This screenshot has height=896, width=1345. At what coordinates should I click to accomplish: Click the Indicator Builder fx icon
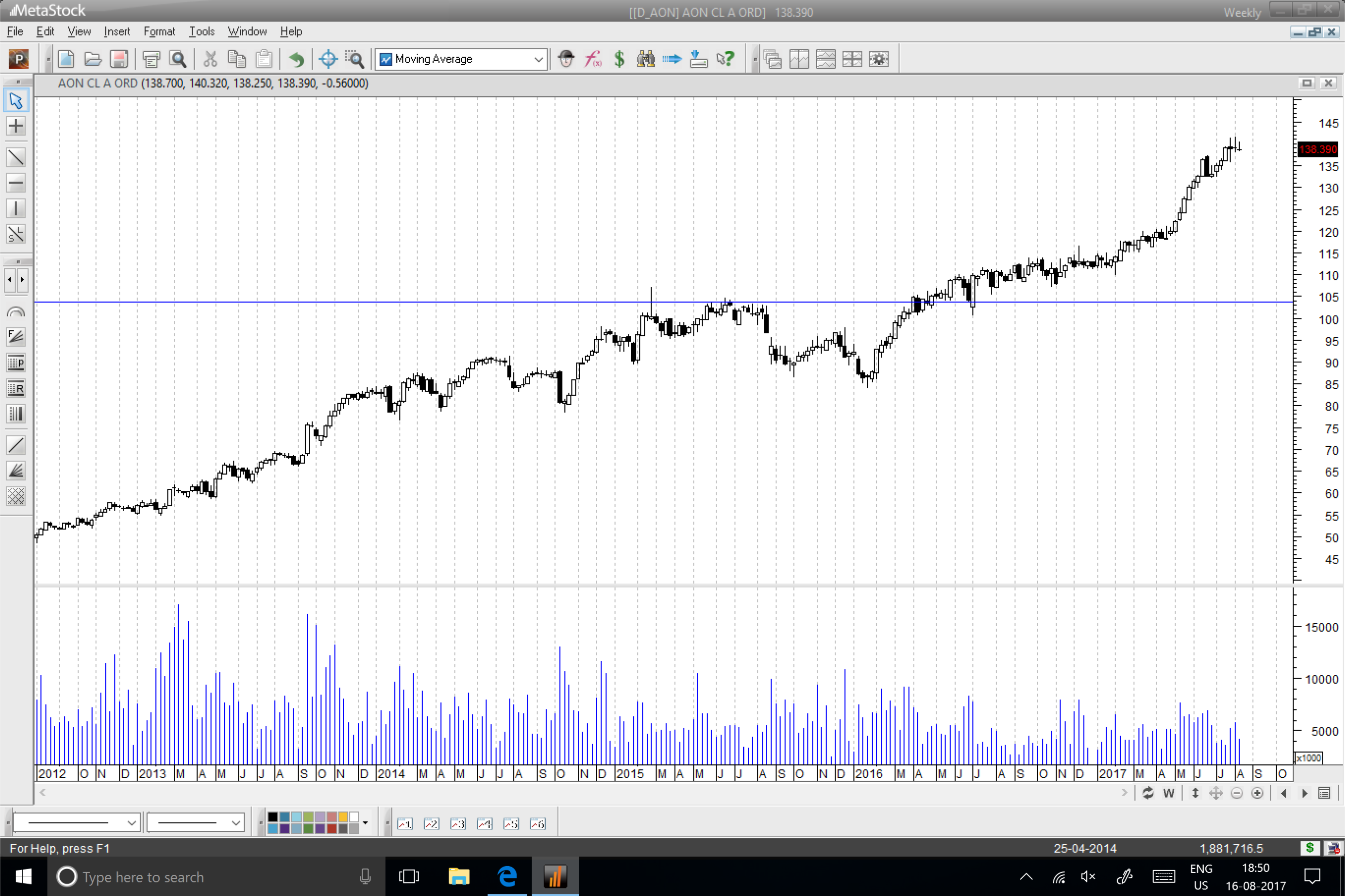[x=593, y=59]
